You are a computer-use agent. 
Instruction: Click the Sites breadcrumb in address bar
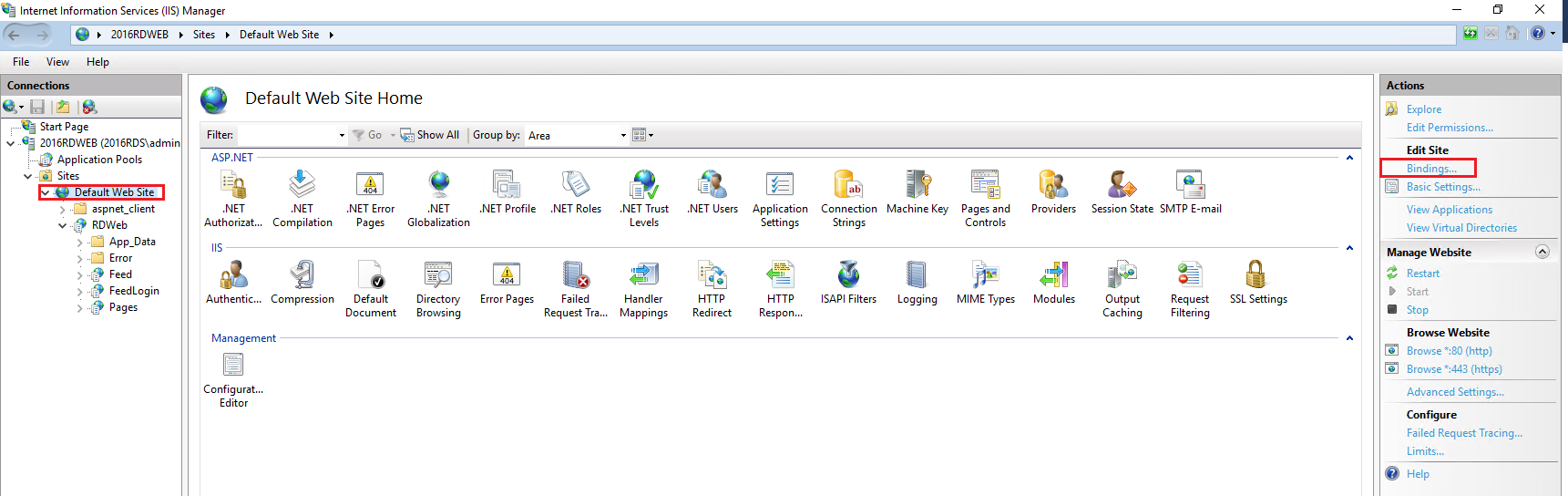(x=204, y=35)
